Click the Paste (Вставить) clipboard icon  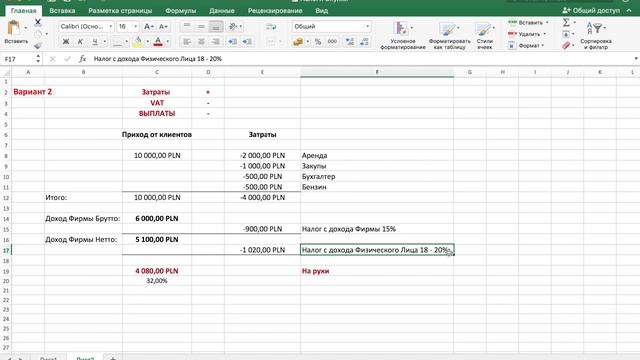point(13,28)
